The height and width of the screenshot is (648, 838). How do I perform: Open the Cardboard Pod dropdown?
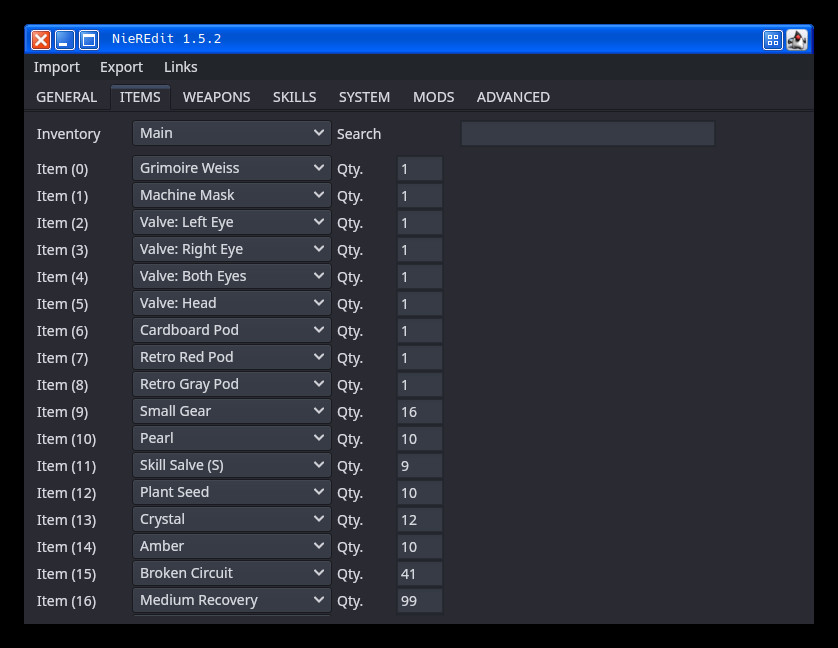(x=231, y=330)
